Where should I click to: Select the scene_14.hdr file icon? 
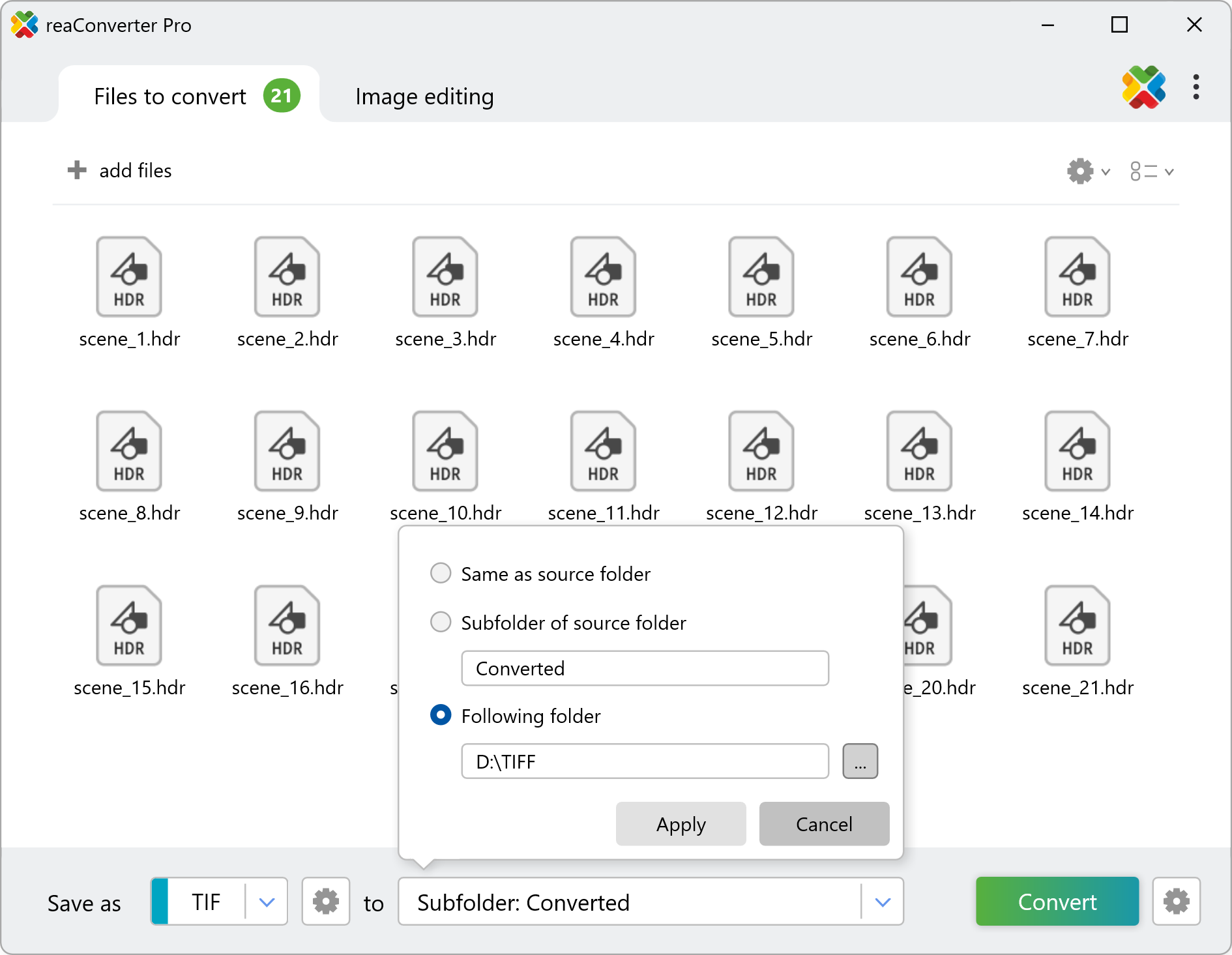(x=1077, y=451)
